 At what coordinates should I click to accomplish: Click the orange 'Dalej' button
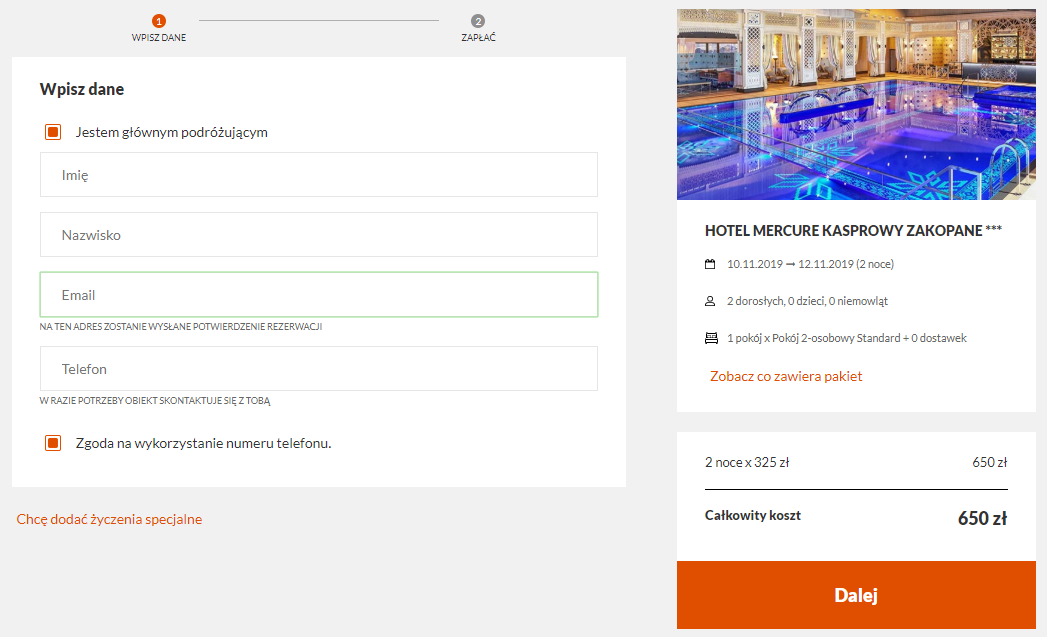coord(856,595)
